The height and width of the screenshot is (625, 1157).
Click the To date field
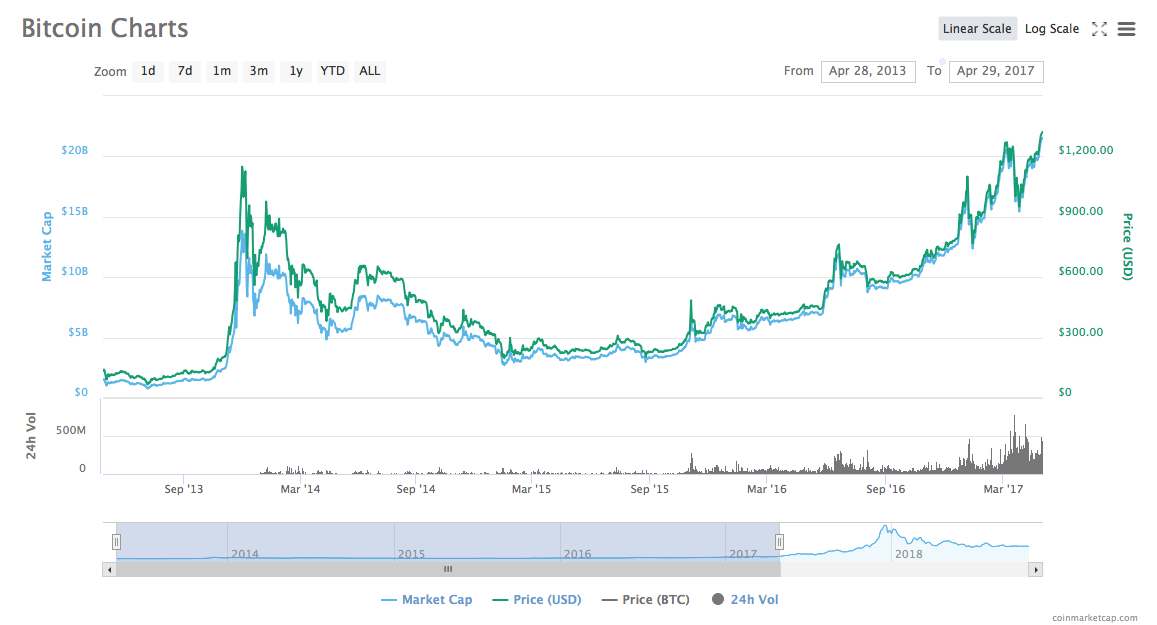pos(995,71)
